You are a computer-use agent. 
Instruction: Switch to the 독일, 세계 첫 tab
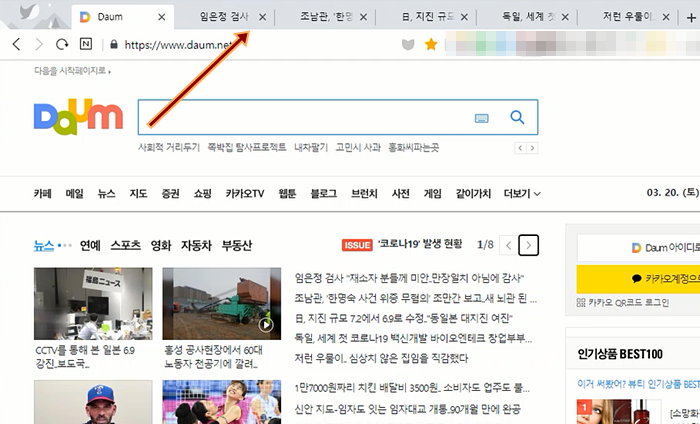[528, 17]
